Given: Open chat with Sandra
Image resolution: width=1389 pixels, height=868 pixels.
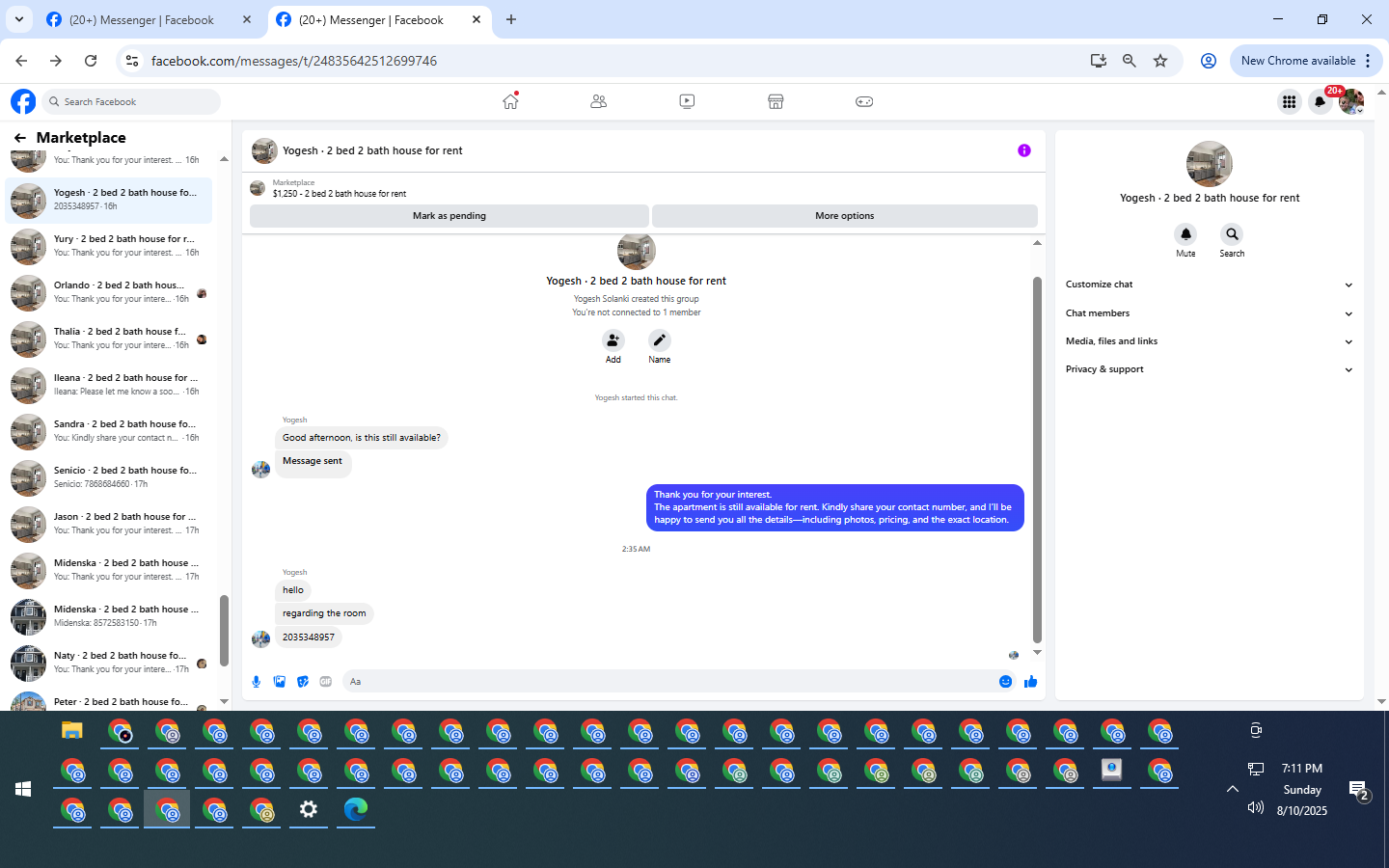Looking at the screenshot, I should click(109, 432).
